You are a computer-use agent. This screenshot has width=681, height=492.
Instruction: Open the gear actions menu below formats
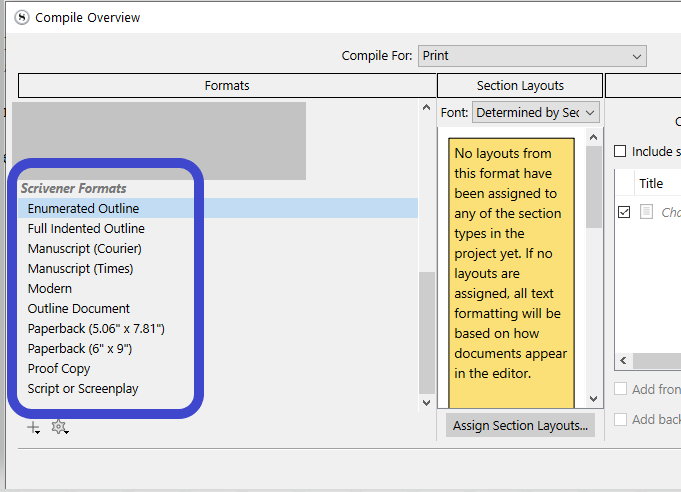tap(60, 427)
